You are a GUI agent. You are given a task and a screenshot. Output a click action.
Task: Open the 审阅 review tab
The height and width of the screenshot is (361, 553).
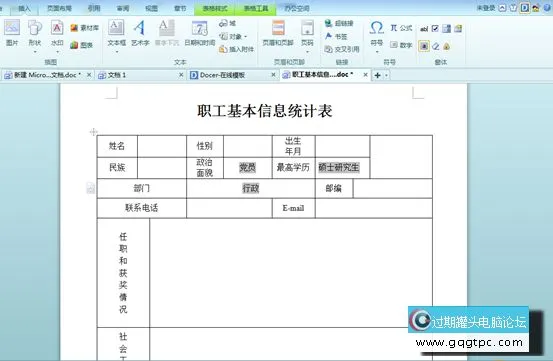click(x=123, y=8)
